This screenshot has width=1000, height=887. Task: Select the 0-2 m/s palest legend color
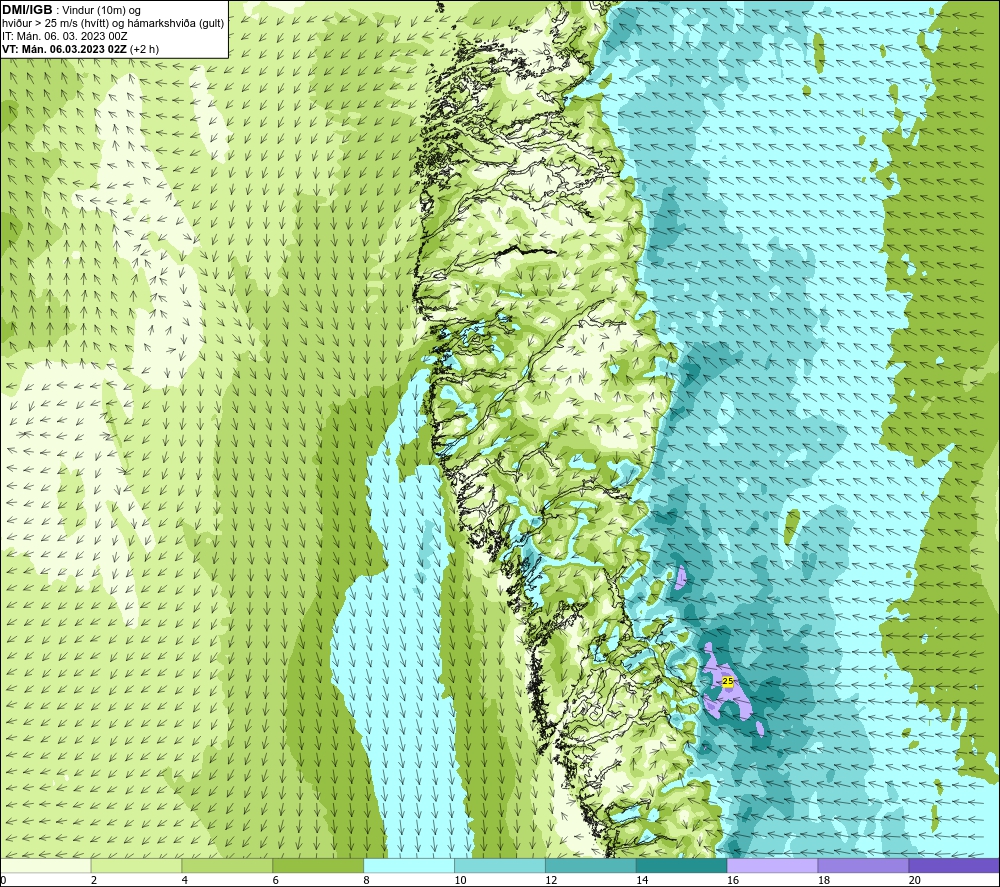46,865
